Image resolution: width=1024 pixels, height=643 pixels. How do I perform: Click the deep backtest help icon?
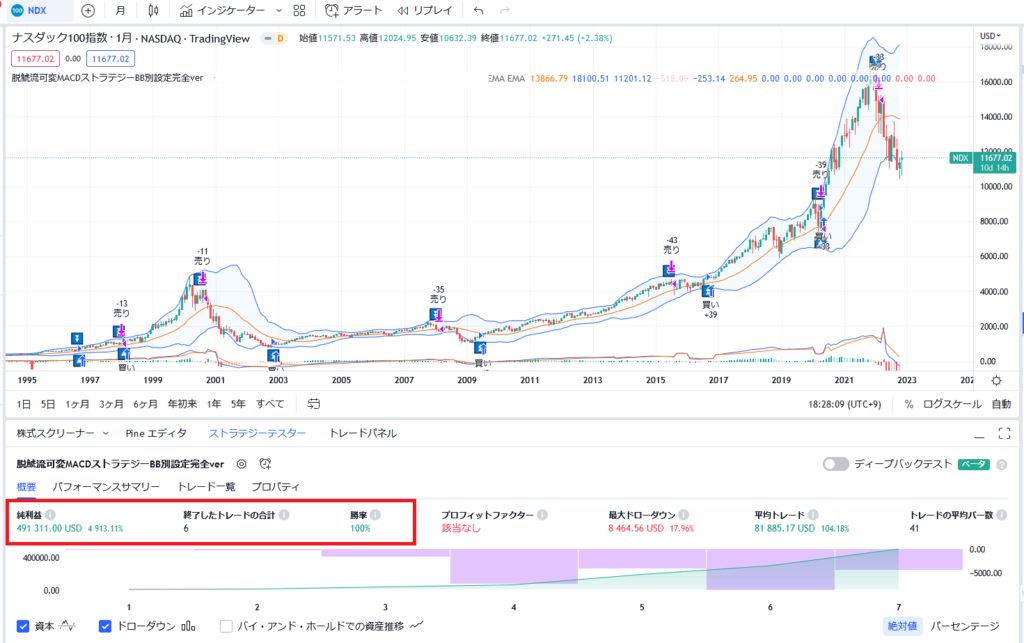click(x=1001, y=465)
